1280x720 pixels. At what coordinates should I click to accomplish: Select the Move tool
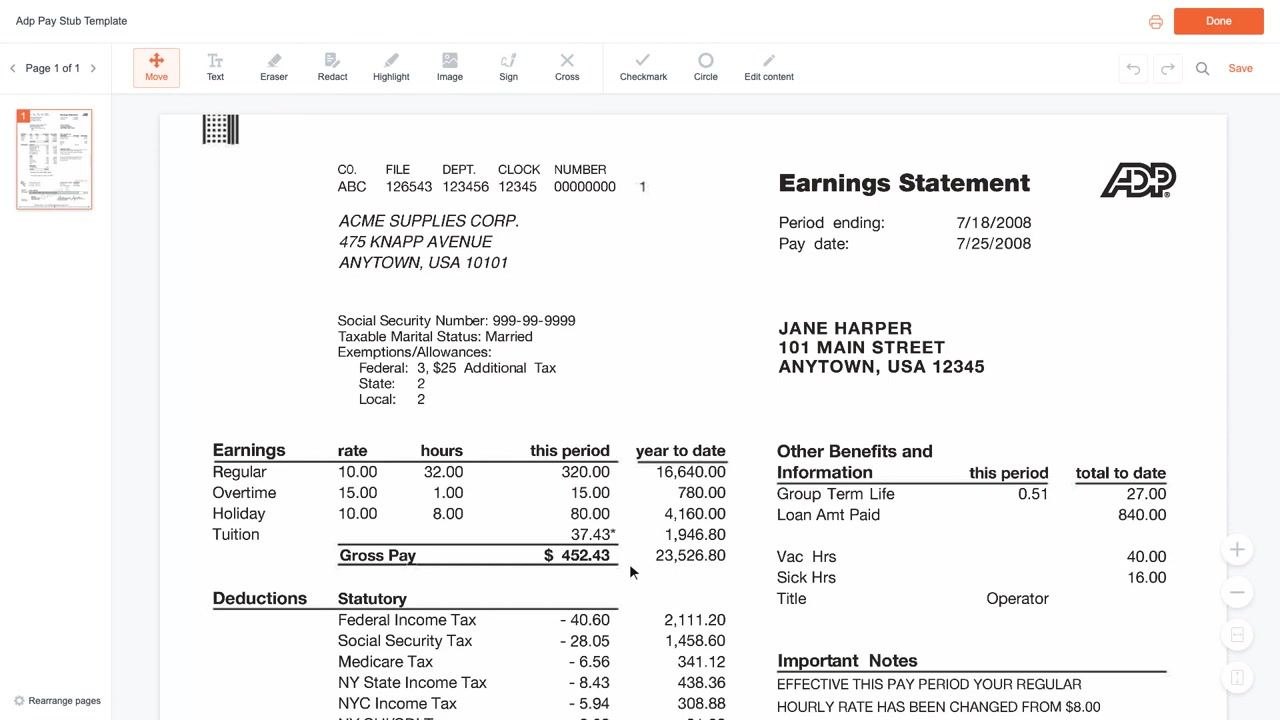[156, 67]
